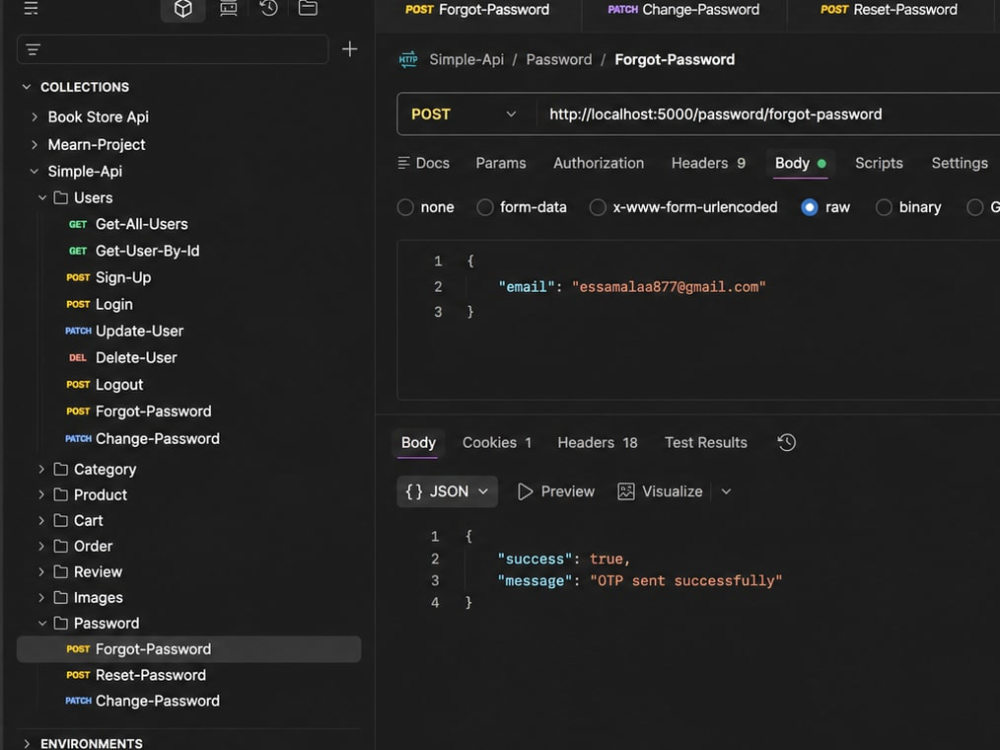Open the request Settings tab

coord(959,163)
